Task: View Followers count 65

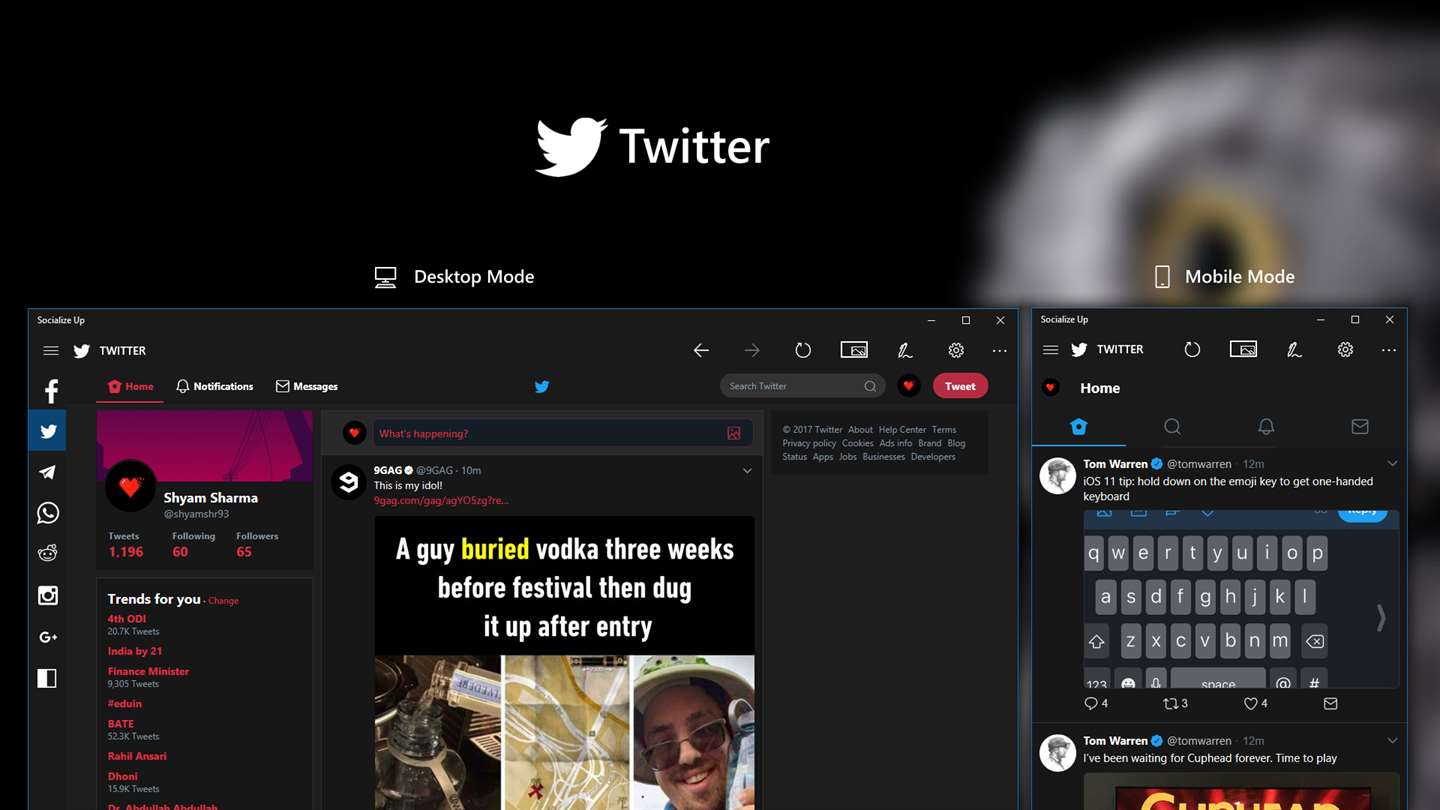Action: [244, 552]
